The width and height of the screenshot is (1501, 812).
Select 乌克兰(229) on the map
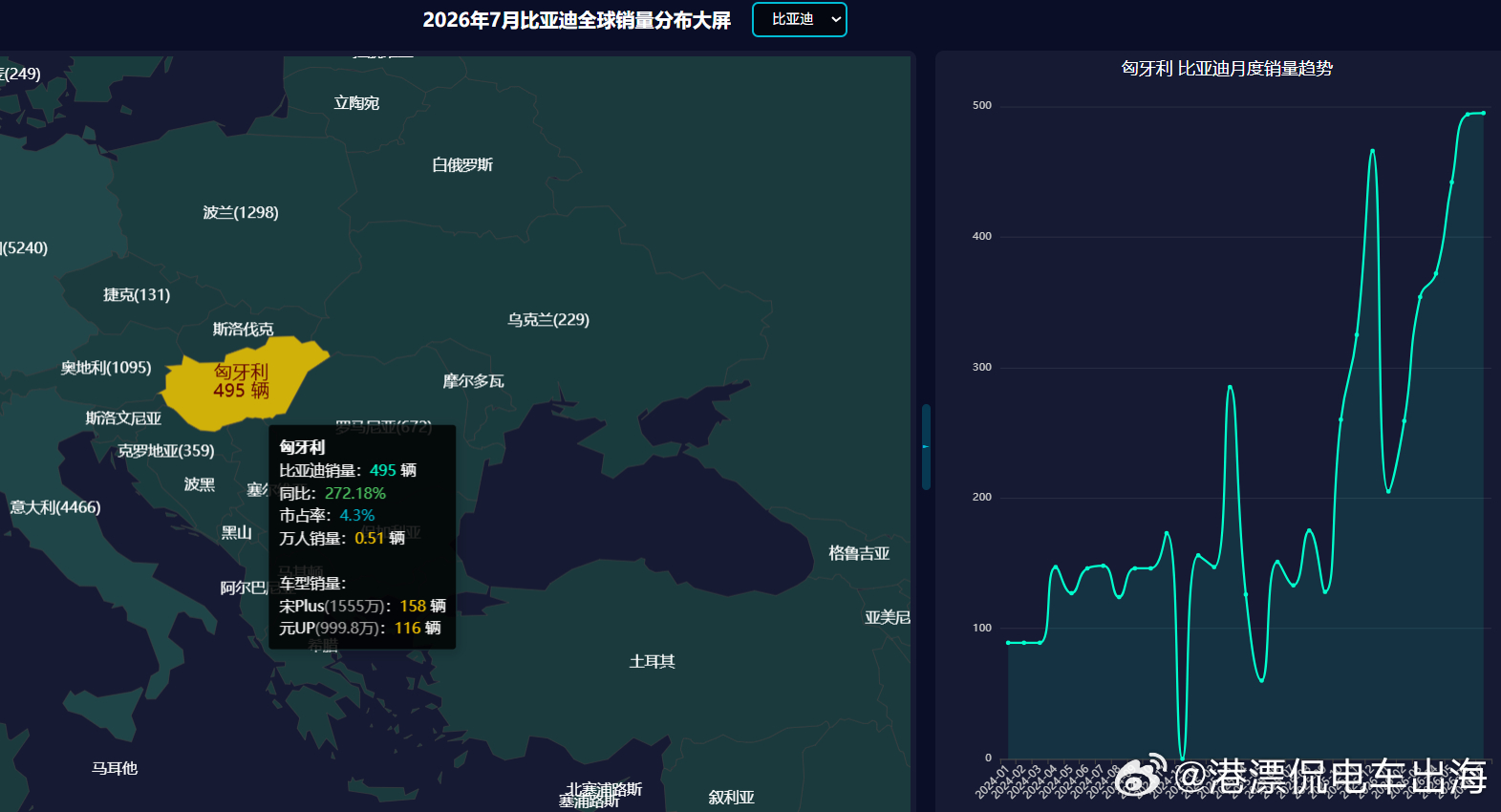548,320
